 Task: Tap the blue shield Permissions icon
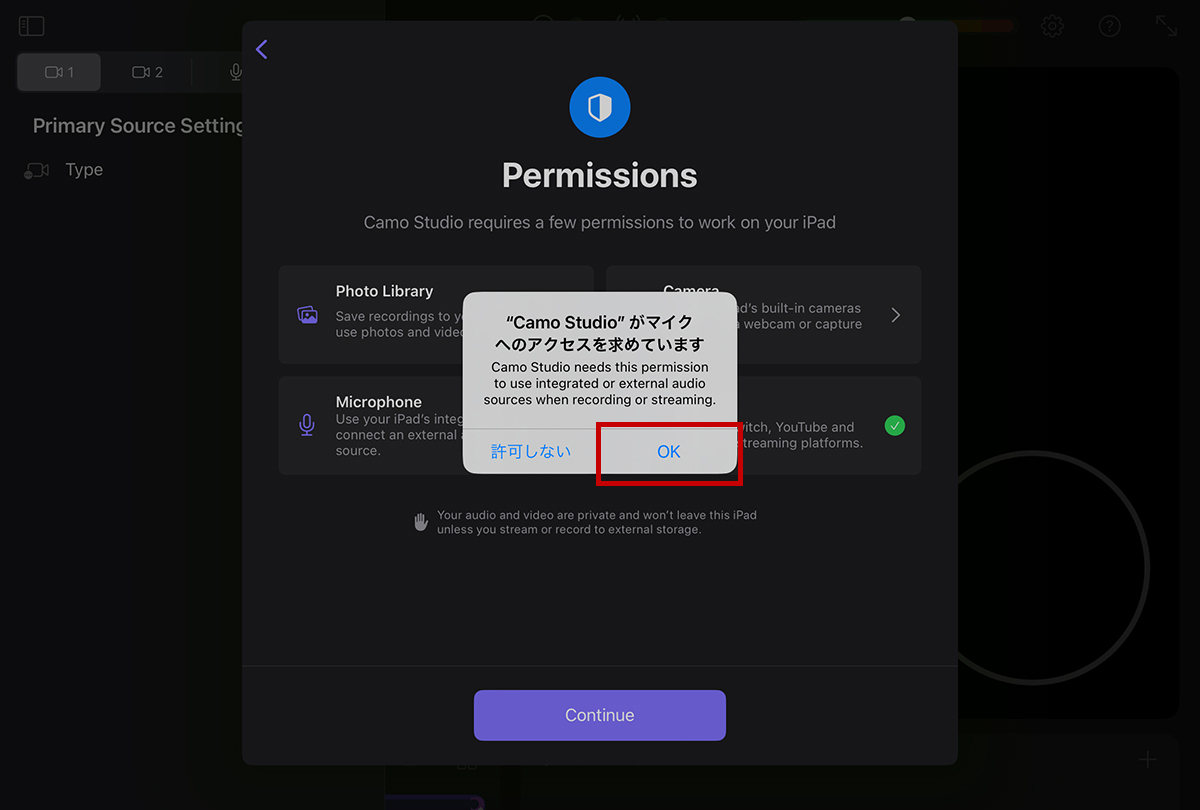[x=599, y=107]
